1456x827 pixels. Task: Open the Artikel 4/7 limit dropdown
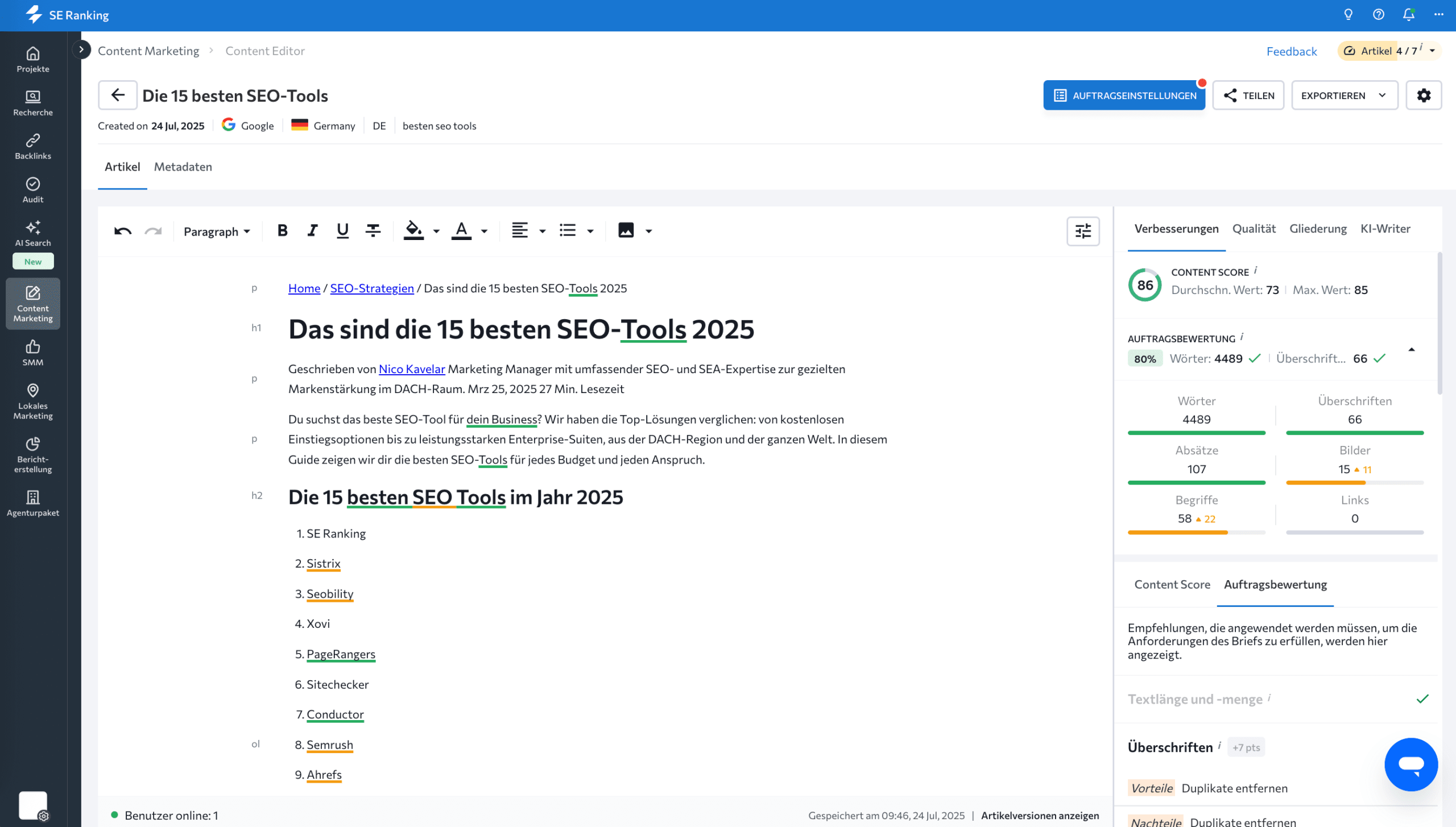[1389, 51]
